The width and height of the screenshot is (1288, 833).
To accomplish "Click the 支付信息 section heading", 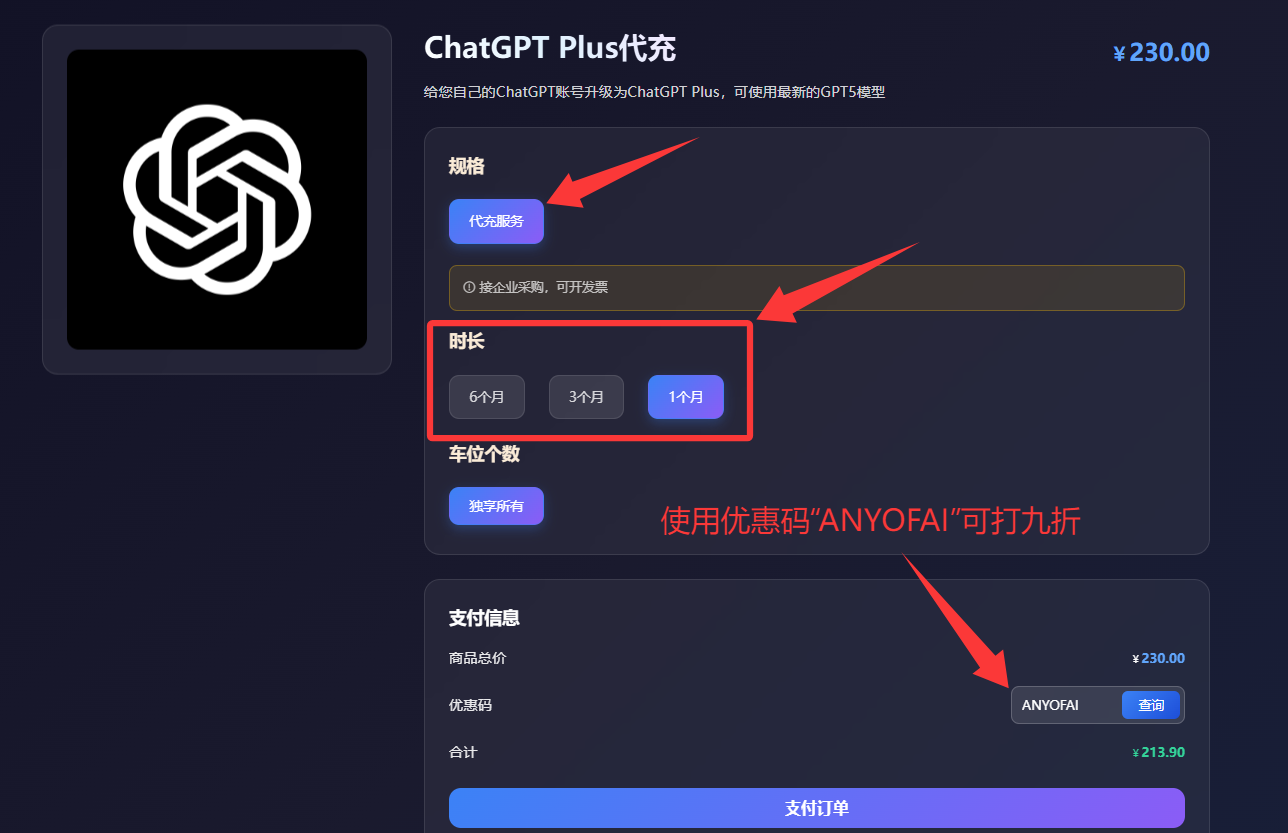I will click(x=484, y=618).
